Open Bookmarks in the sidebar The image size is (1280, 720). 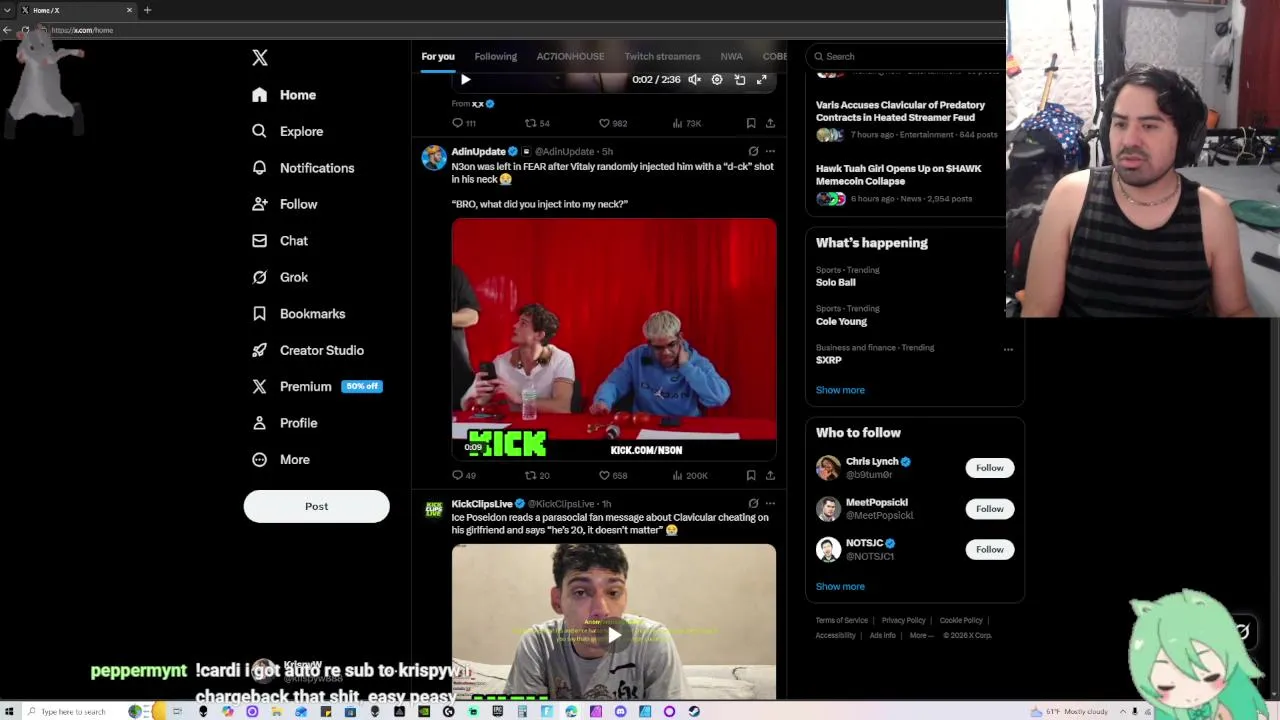[299, 314]
